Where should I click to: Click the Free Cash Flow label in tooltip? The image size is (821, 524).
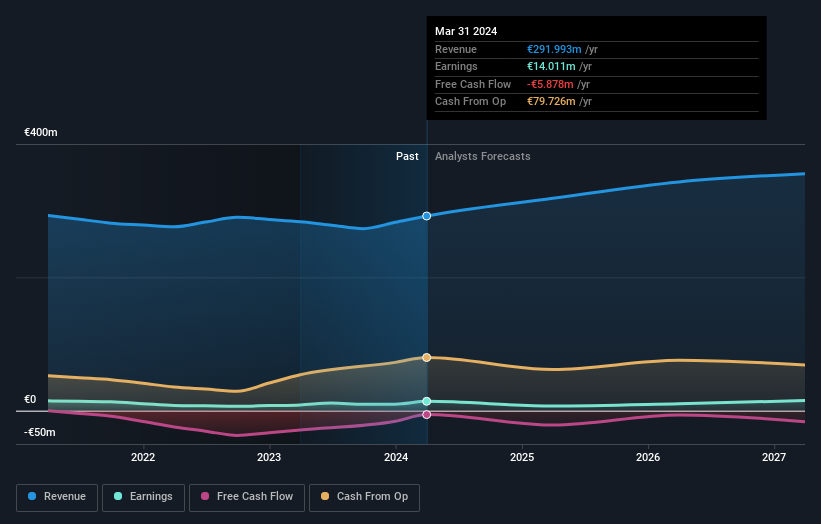[473, 84]
